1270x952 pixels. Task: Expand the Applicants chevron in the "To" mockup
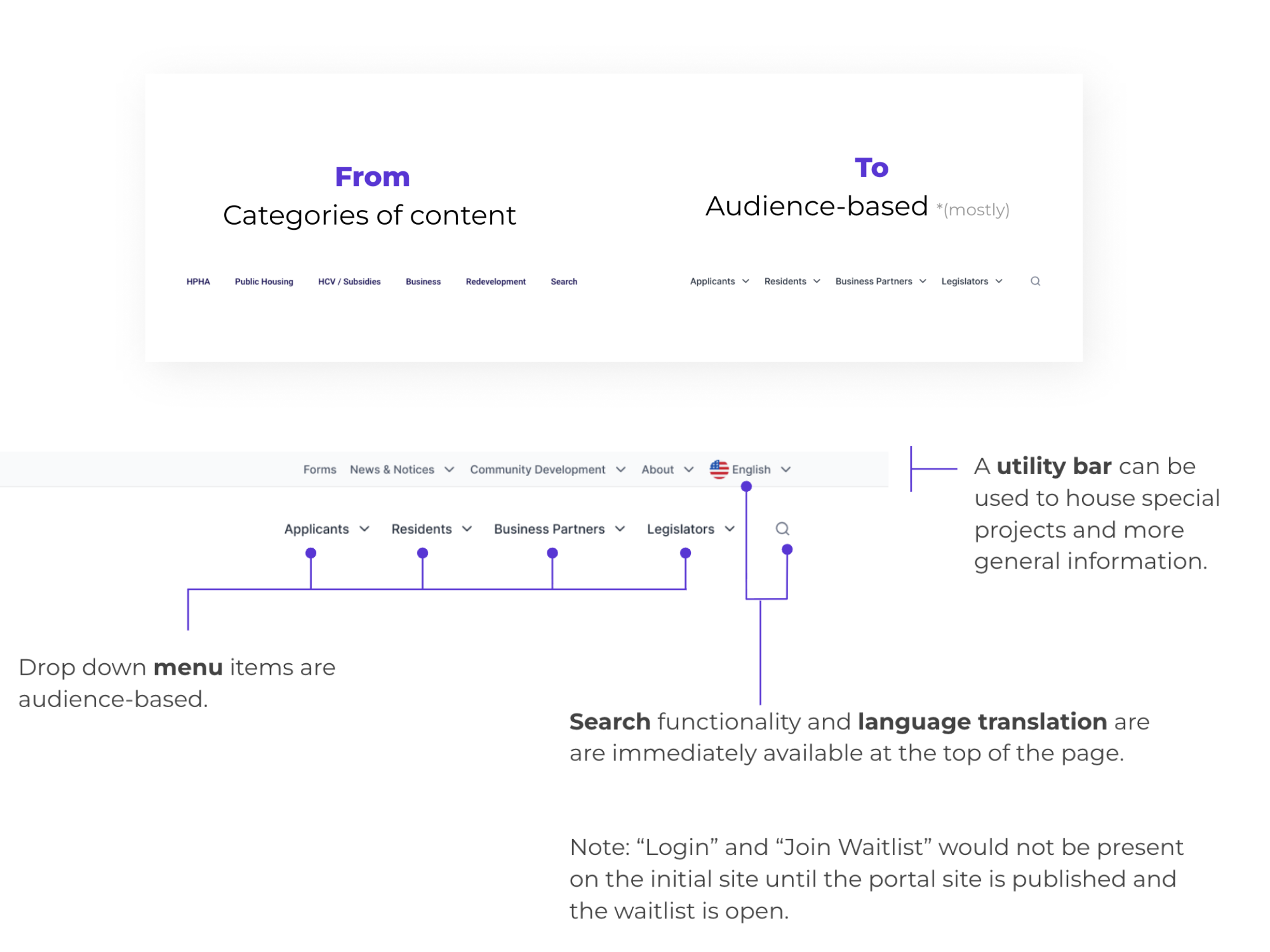[x=745, y=281]
